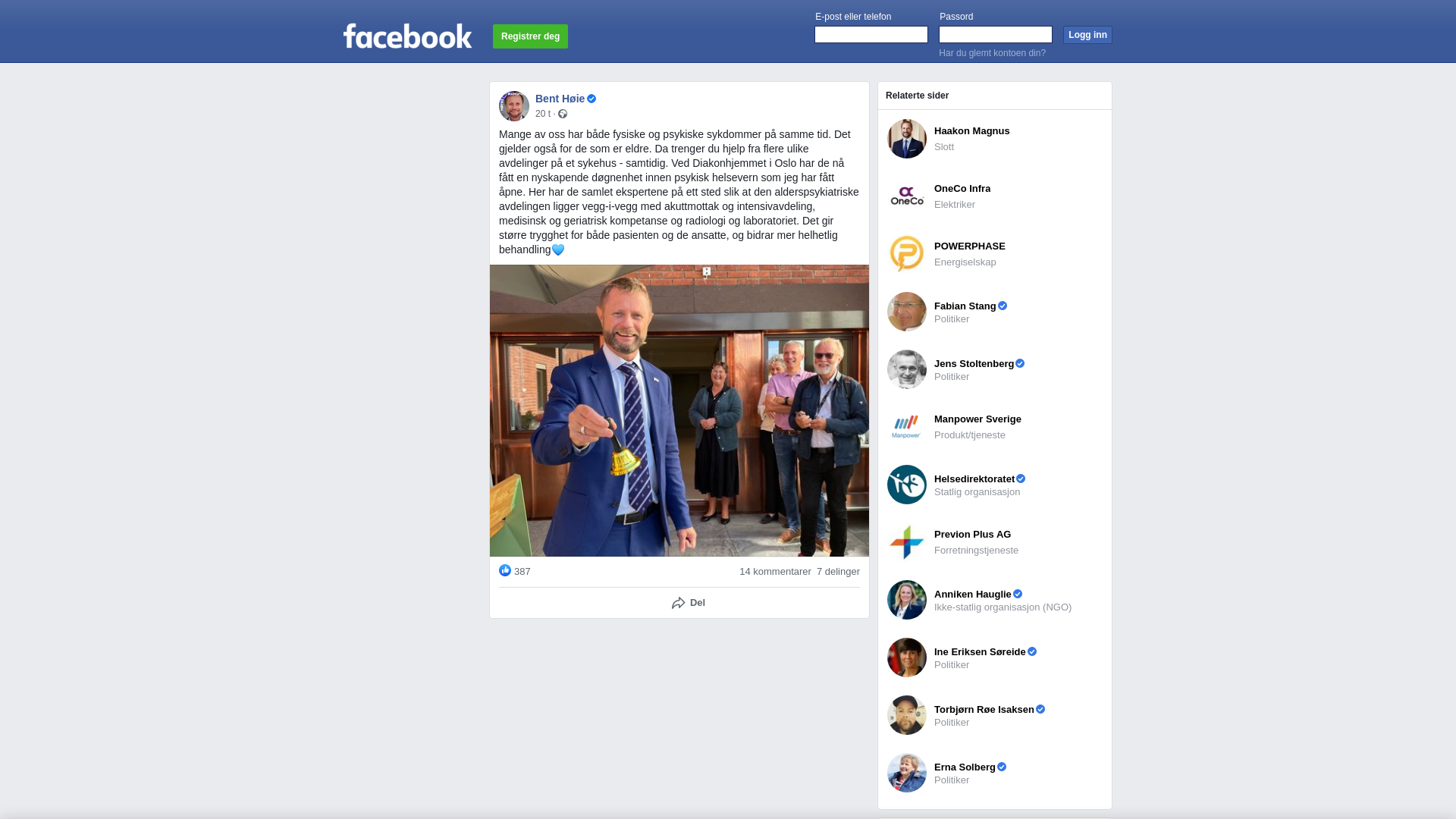The width and height of the screenshot is (1456, 819).
Task: Click the public globe icon under Bent Høie
Action: click(x=563, y=114)
